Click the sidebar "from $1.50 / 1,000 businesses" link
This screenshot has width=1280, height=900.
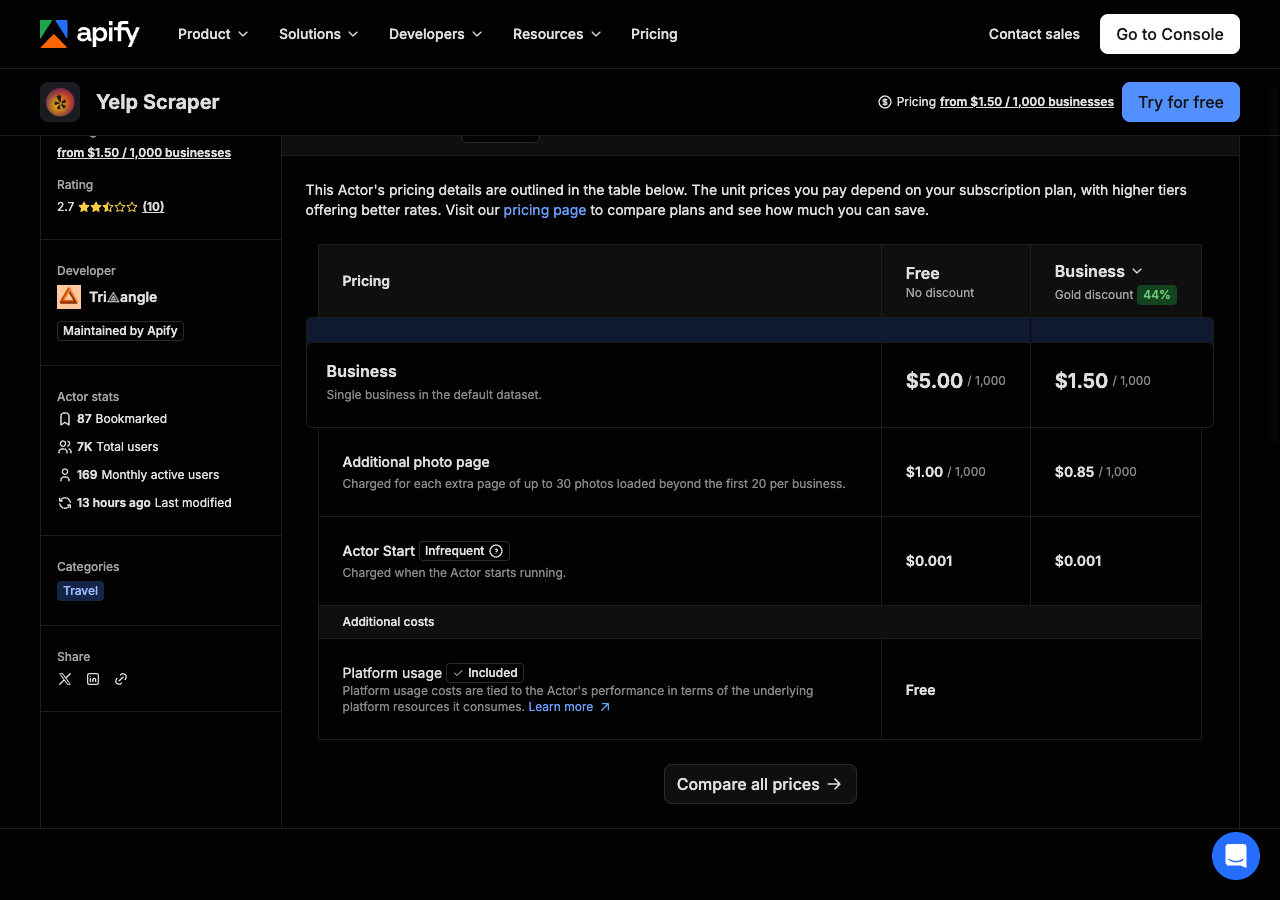(x=144, y=153)
